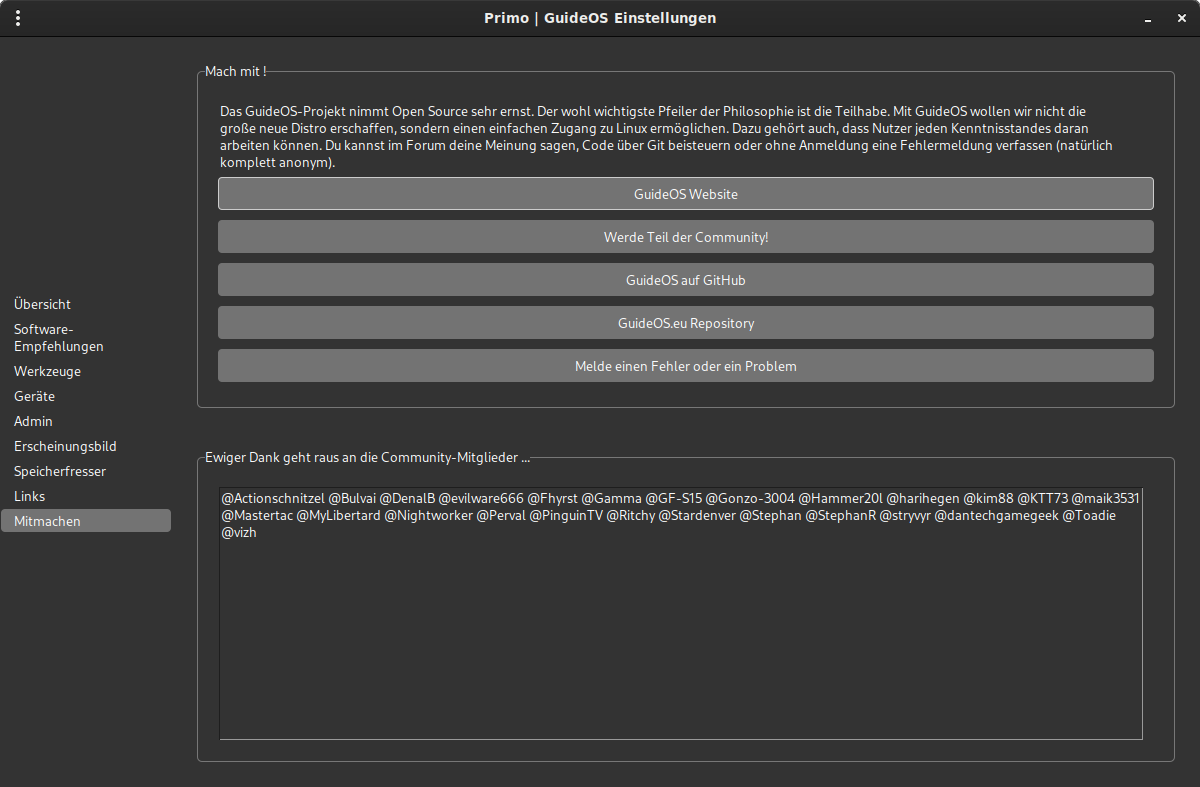Switch to the Übersicht page
This screenshot has height=787, width=1200.
click(x=42, y=304)
